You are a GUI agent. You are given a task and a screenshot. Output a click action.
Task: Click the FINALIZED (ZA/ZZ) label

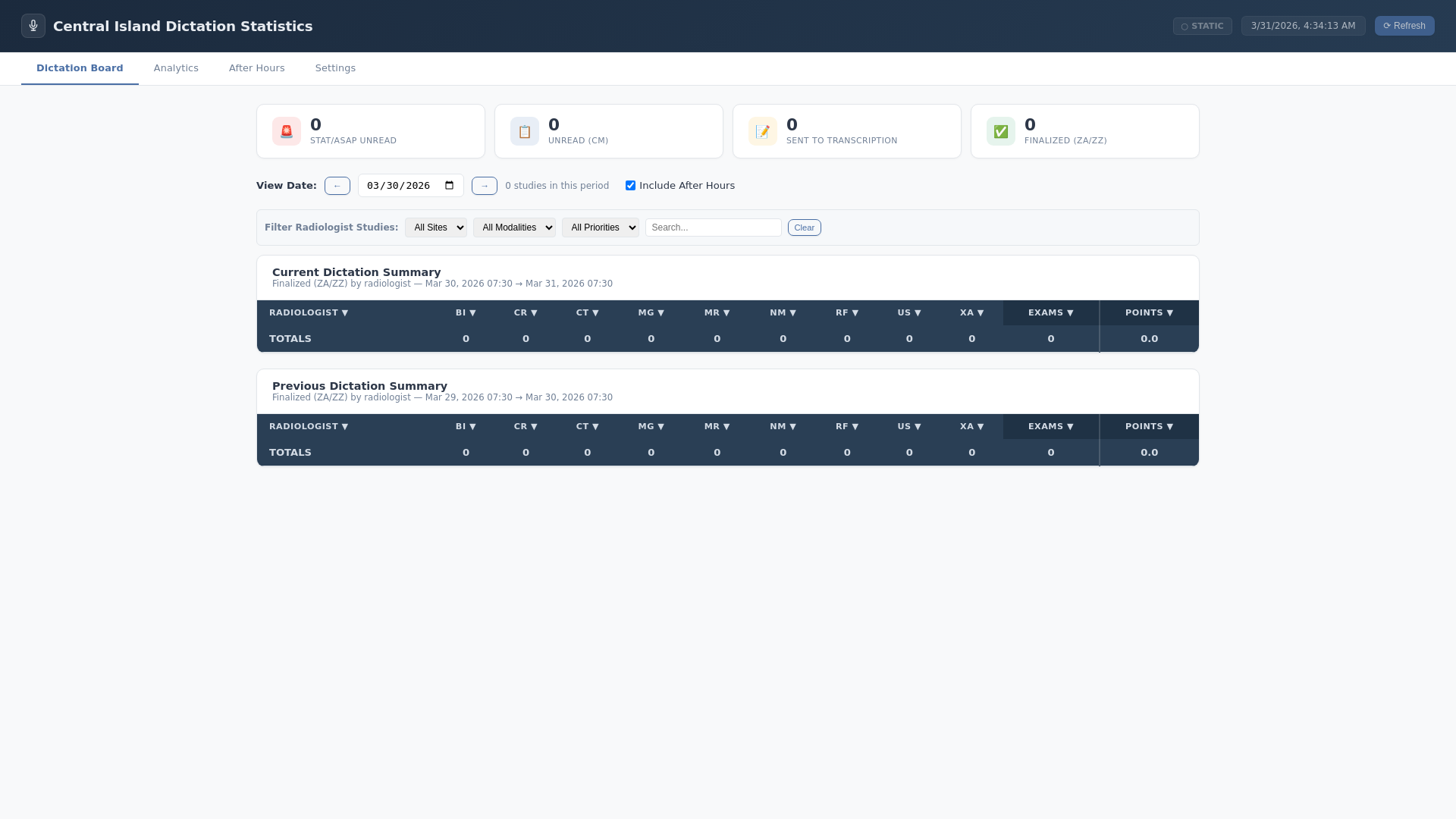1065,141
